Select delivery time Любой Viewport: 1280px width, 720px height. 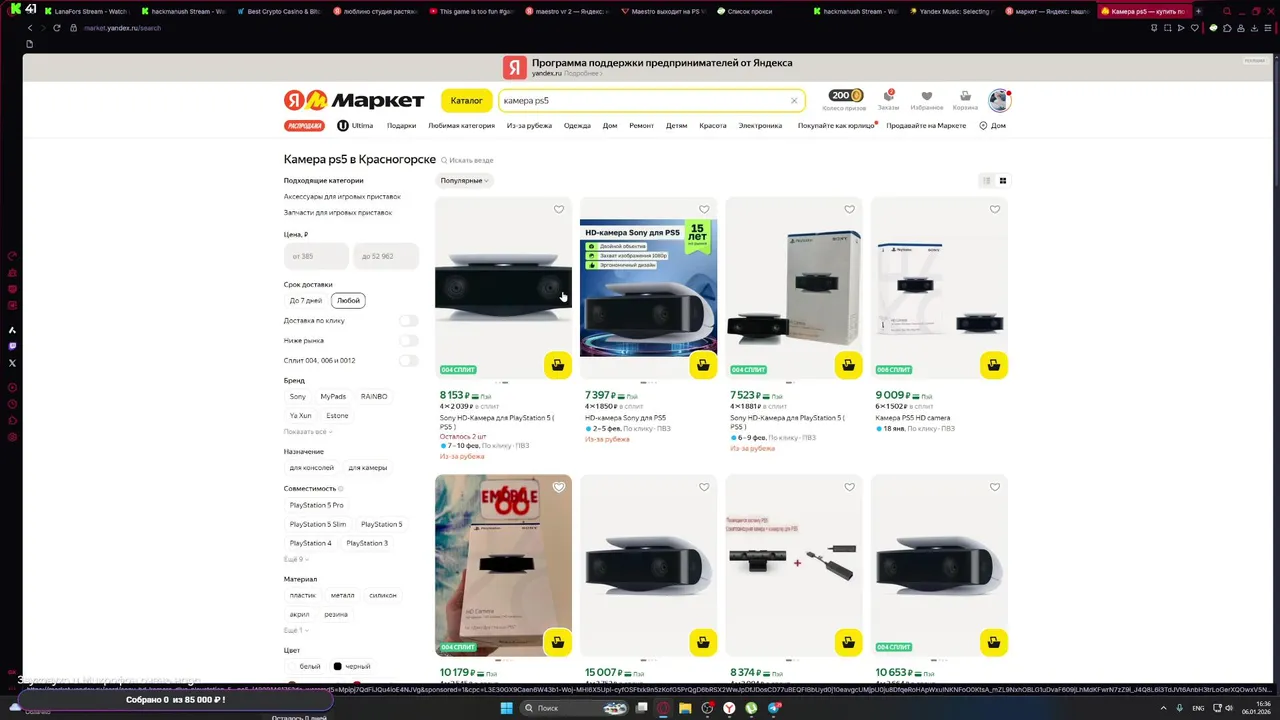click(x=348, y=300)
